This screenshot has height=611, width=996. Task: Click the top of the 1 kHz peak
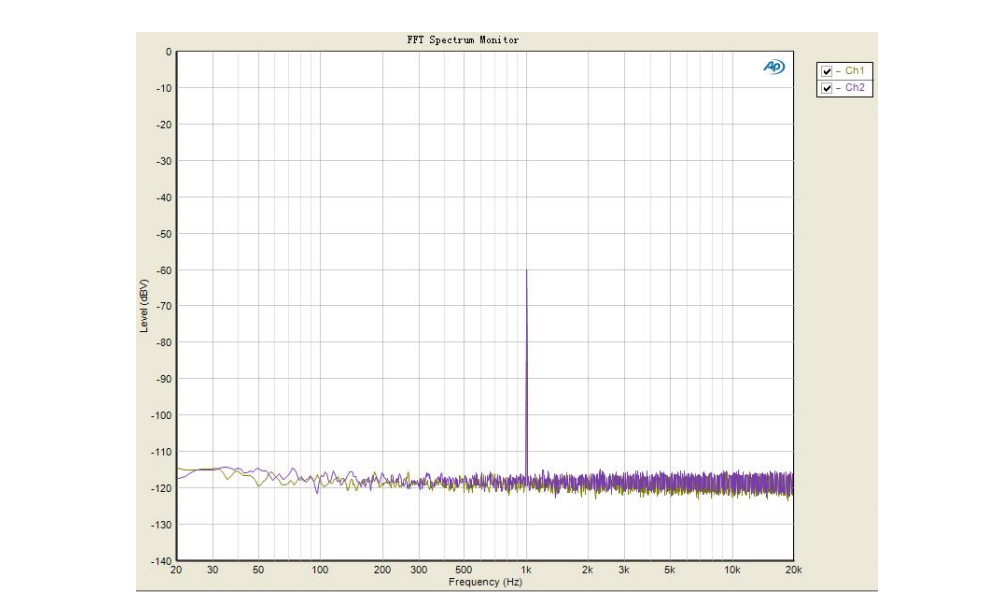point(526,271)
